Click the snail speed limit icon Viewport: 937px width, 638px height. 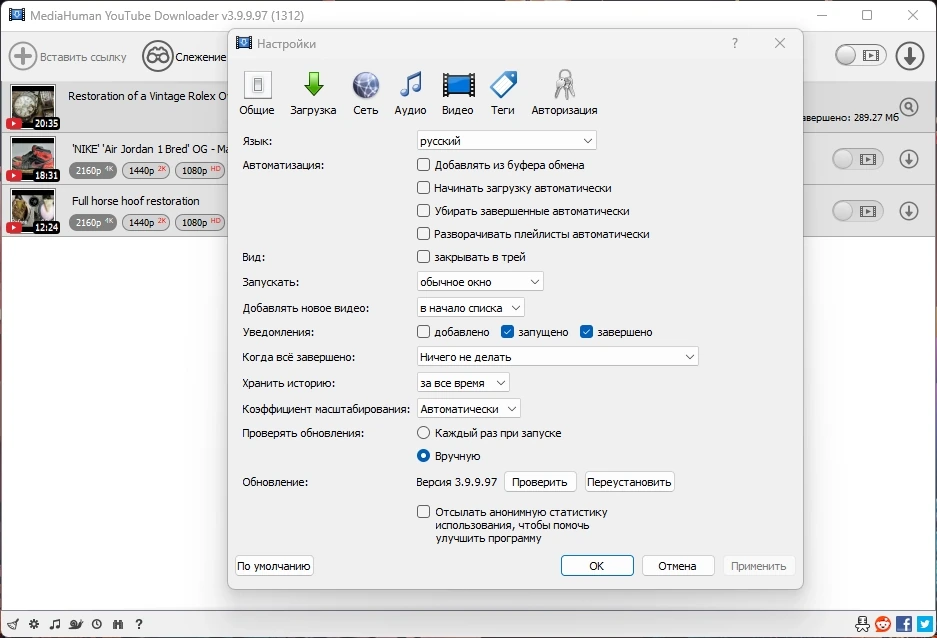pyautogui.click(x=76, y=624)
